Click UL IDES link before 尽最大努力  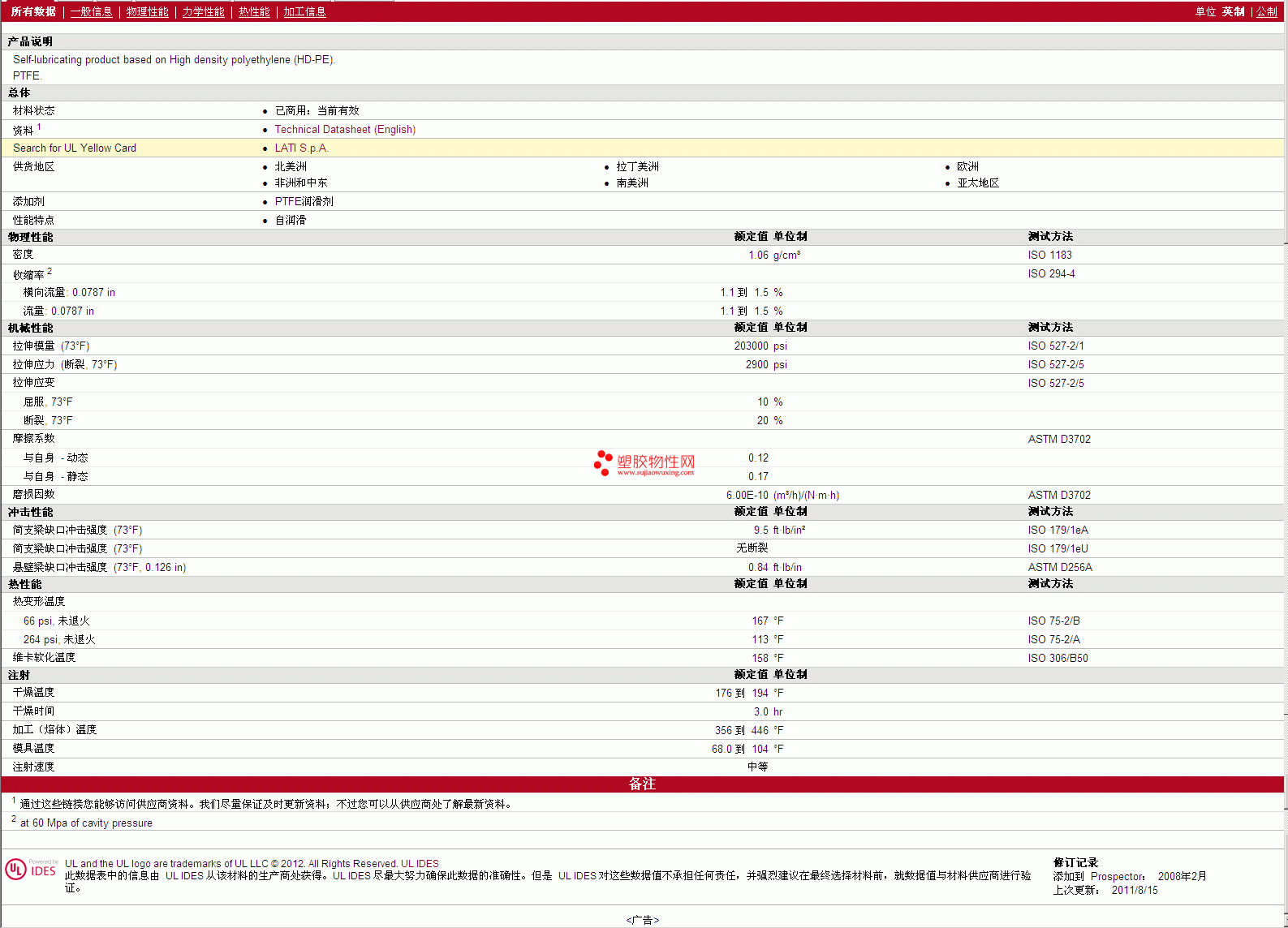351,875
